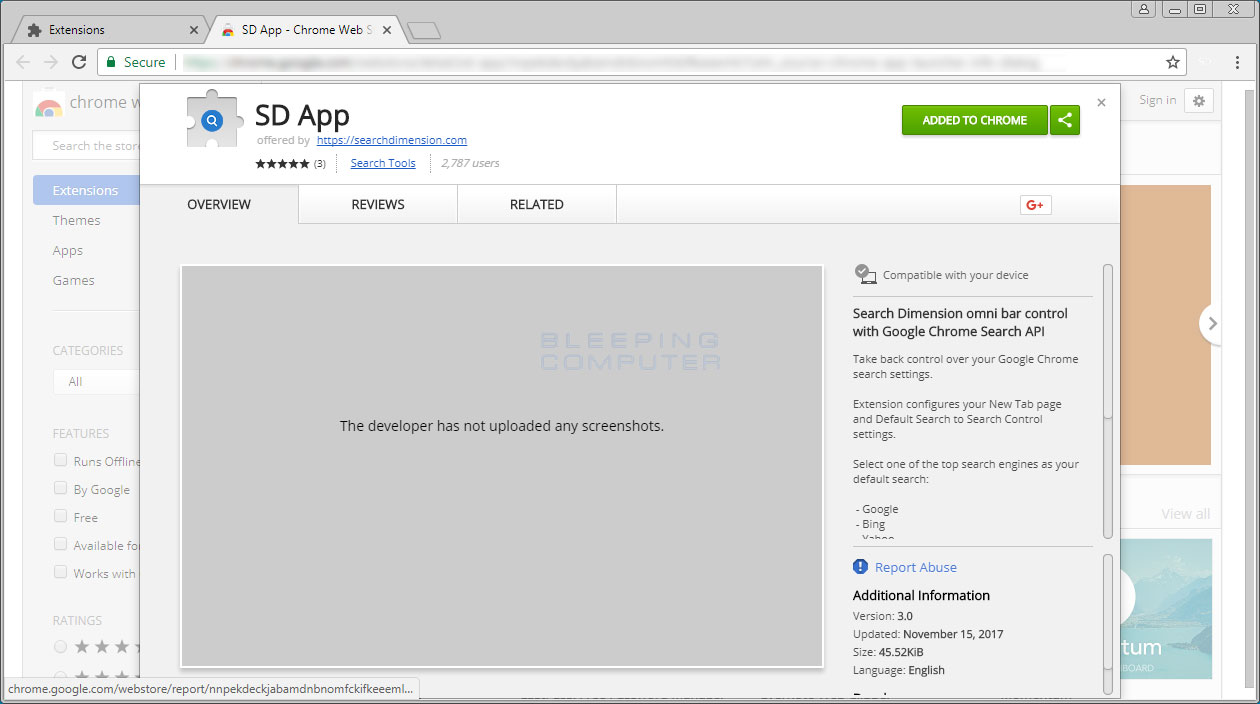Click the "- Bing" list entry
The height and width of the screenshot is (704, 1260).
click(871, 524)
